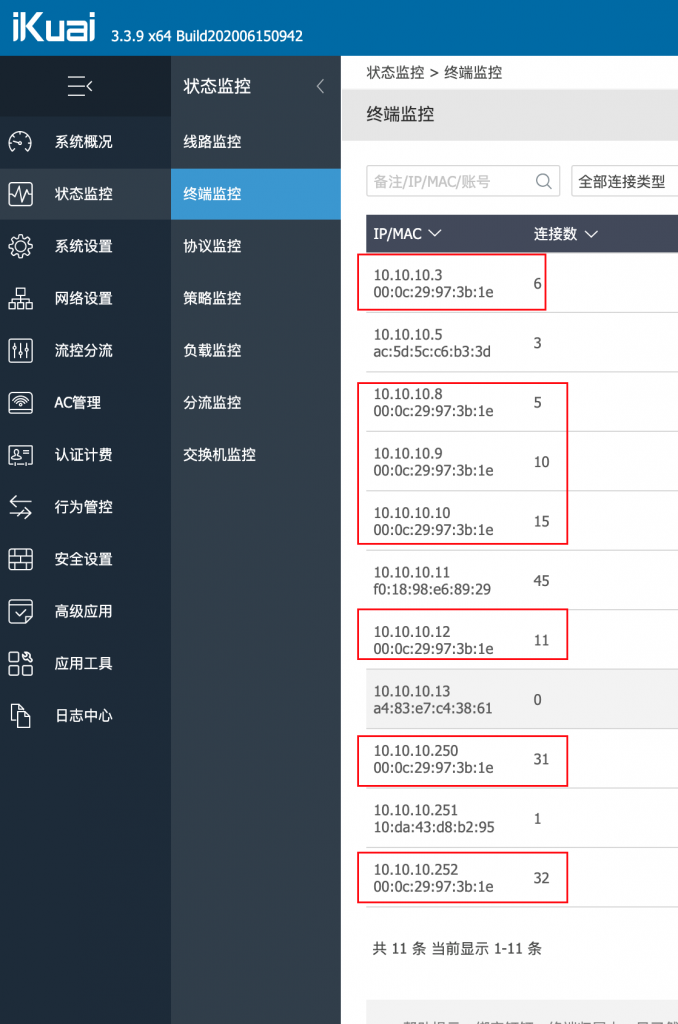This screenshot has width=678, height=1024.
Task: Click connection count 31 for 10.10.10.250
Action: tap(541, 759)
